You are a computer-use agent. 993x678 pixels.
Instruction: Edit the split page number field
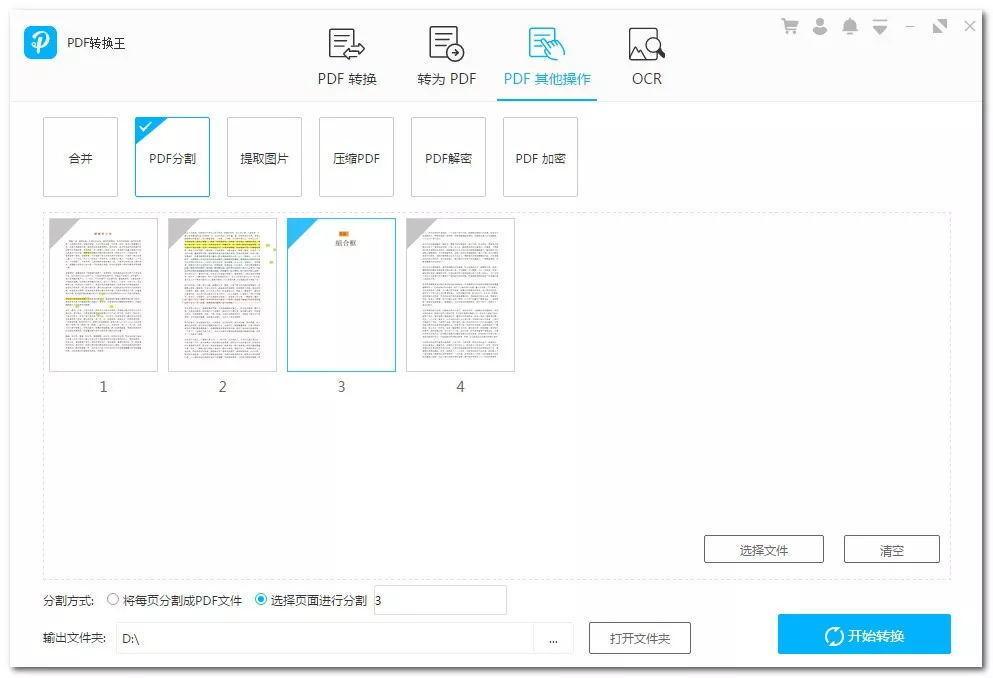440,599
